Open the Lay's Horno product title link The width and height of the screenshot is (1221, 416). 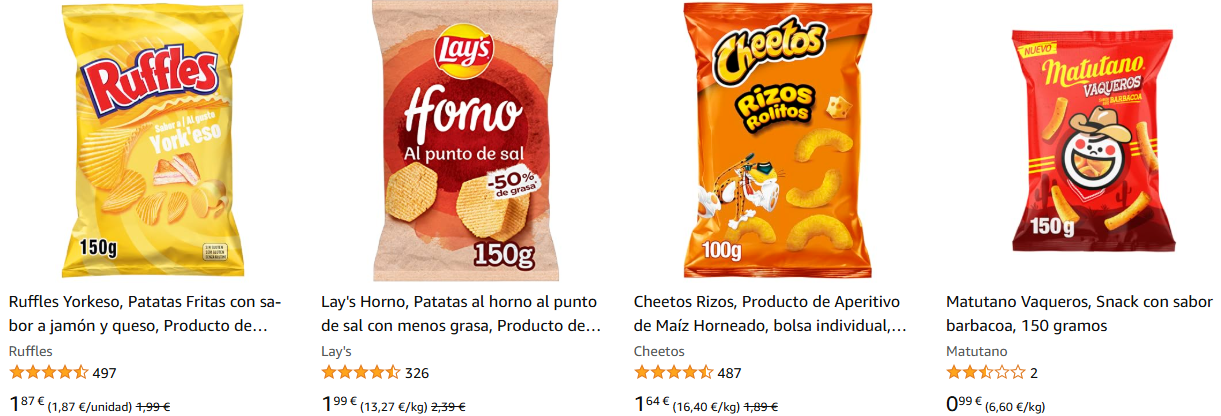pos(461,313)
